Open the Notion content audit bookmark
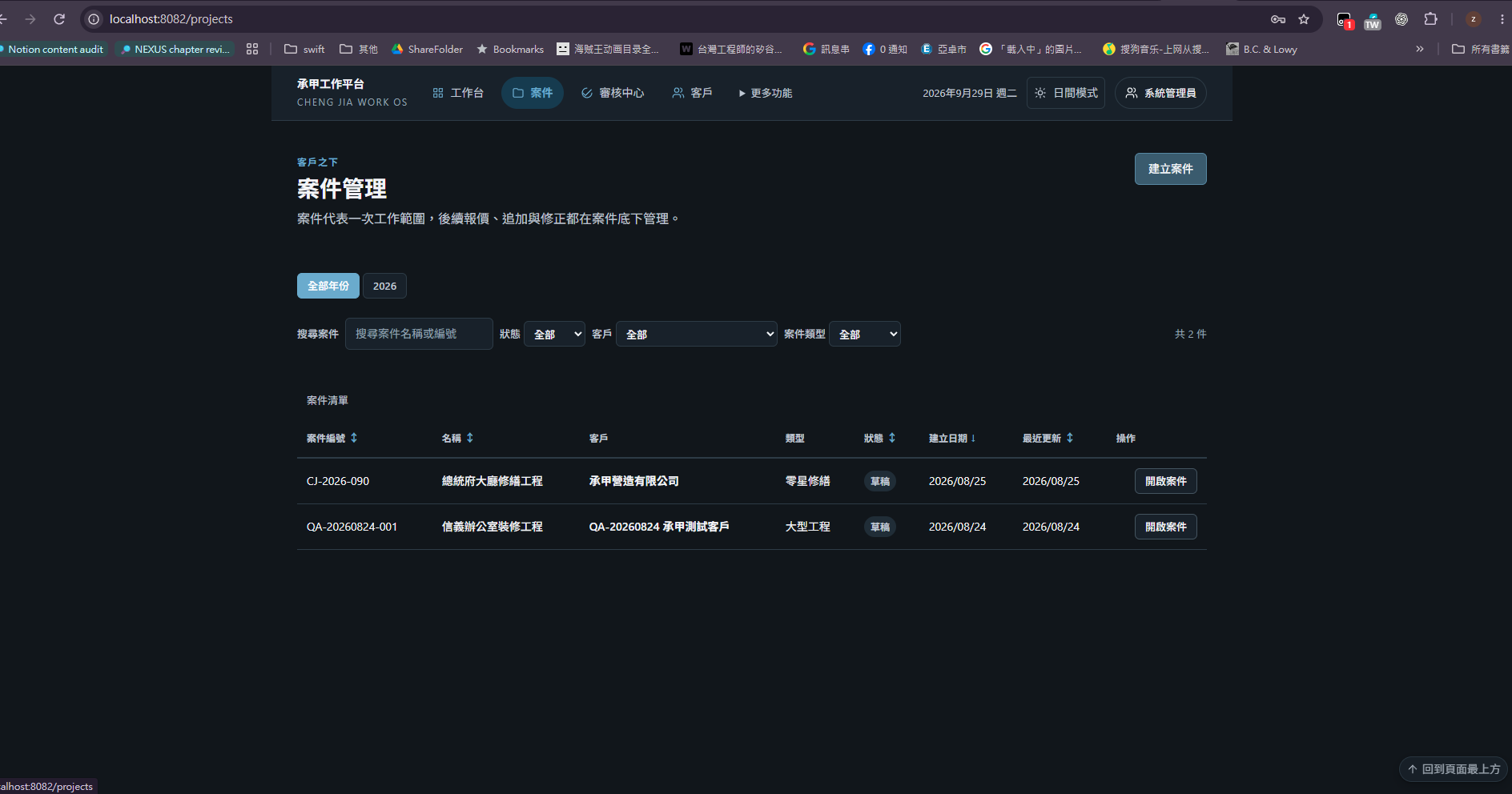Screen dimensions: 1512x794 [53, 49]
